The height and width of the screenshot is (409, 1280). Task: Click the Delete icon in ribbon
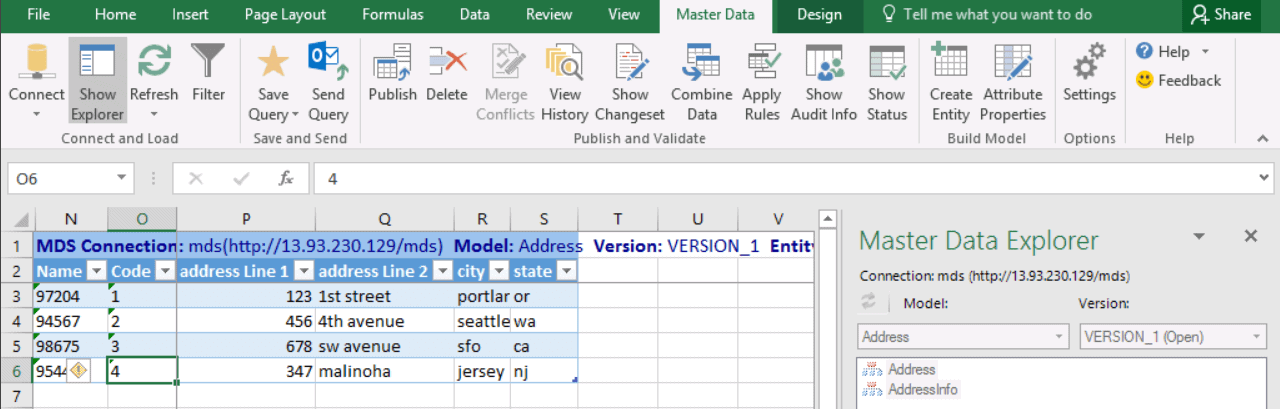pyautogui.click(x=447, y=62)
